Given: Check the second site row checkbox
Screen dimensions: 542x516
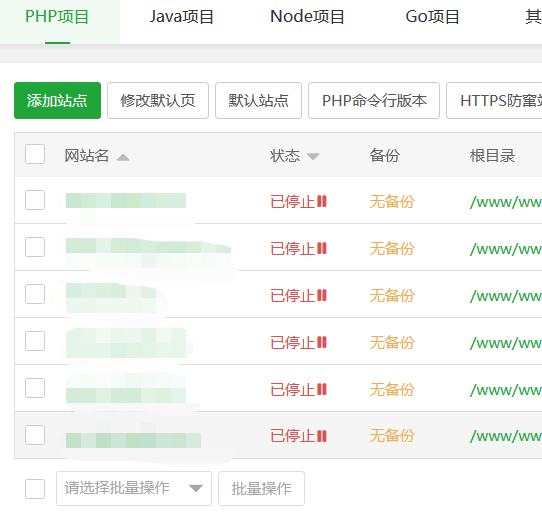Looking at the screenshot, I should [x=35, y=247].
